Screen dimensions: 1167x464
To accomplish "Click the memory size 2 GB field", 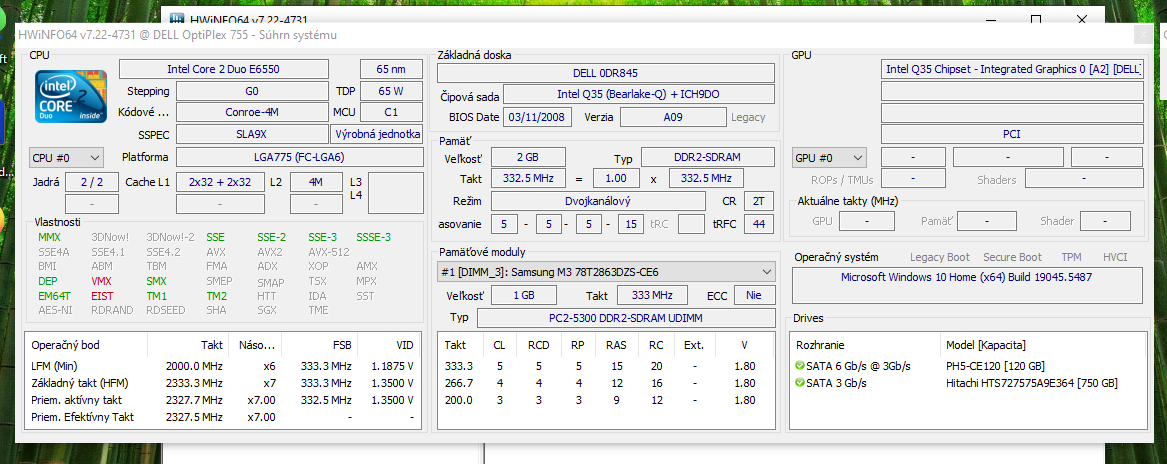I will (528, 158).
